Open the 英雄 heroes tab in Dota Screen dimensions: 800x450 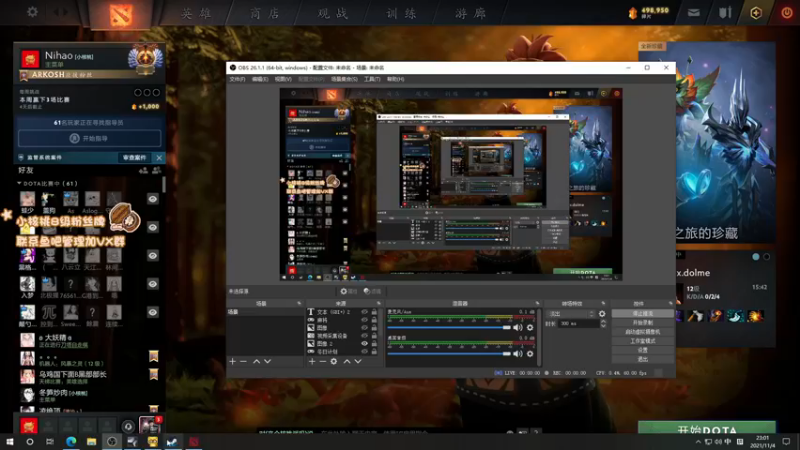(x=196, y=13)
